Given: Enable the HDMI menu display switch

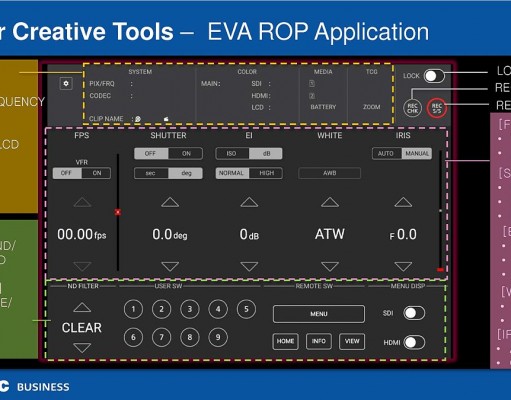Looking at the screenshot, I should click(414, 342).
